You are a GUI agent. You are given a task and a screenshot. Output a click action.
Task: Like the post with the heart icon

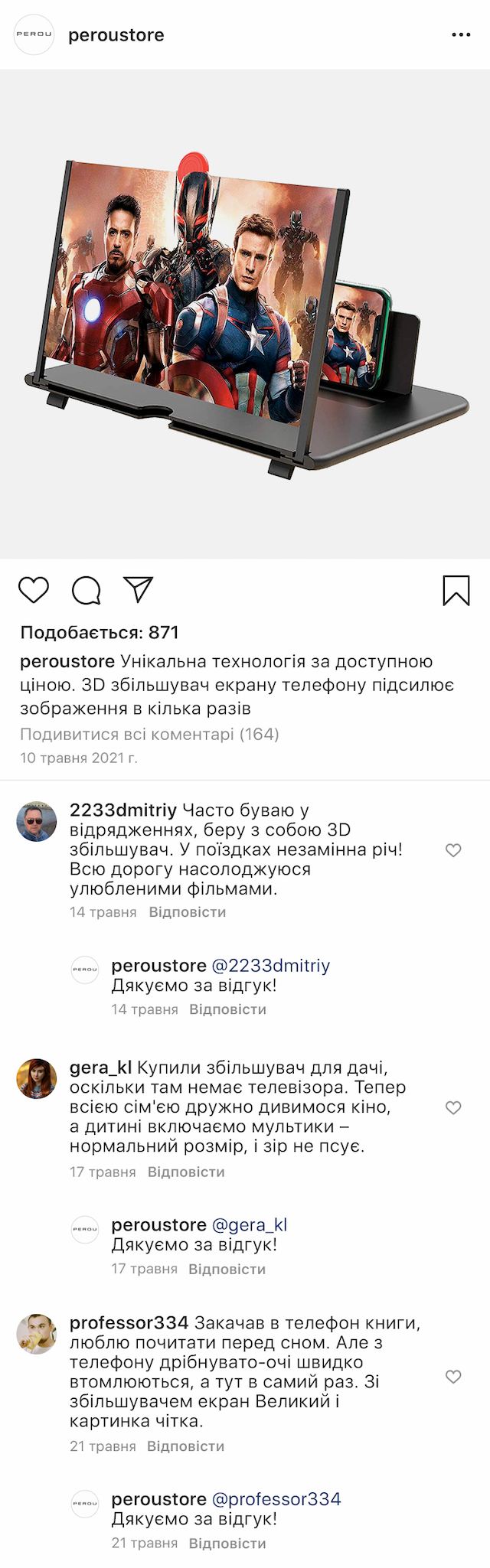[x=34, y=590]
